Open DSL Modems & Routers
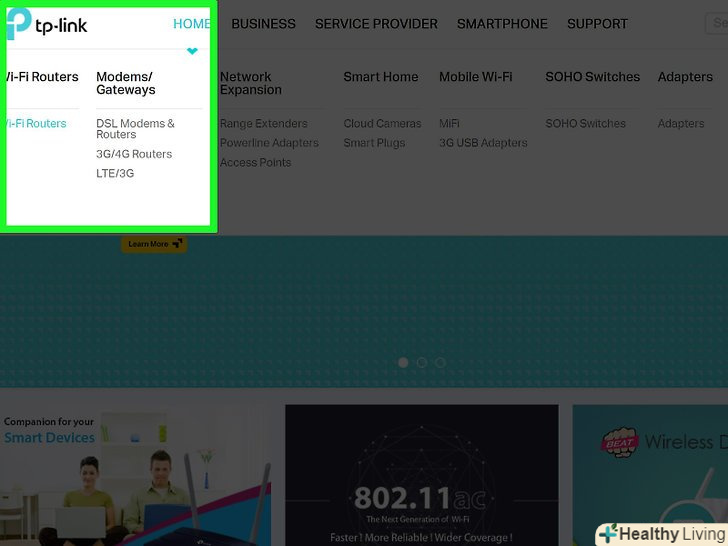Screen dimensions: 728x546 pyautogui.click(x=135, y=129)
